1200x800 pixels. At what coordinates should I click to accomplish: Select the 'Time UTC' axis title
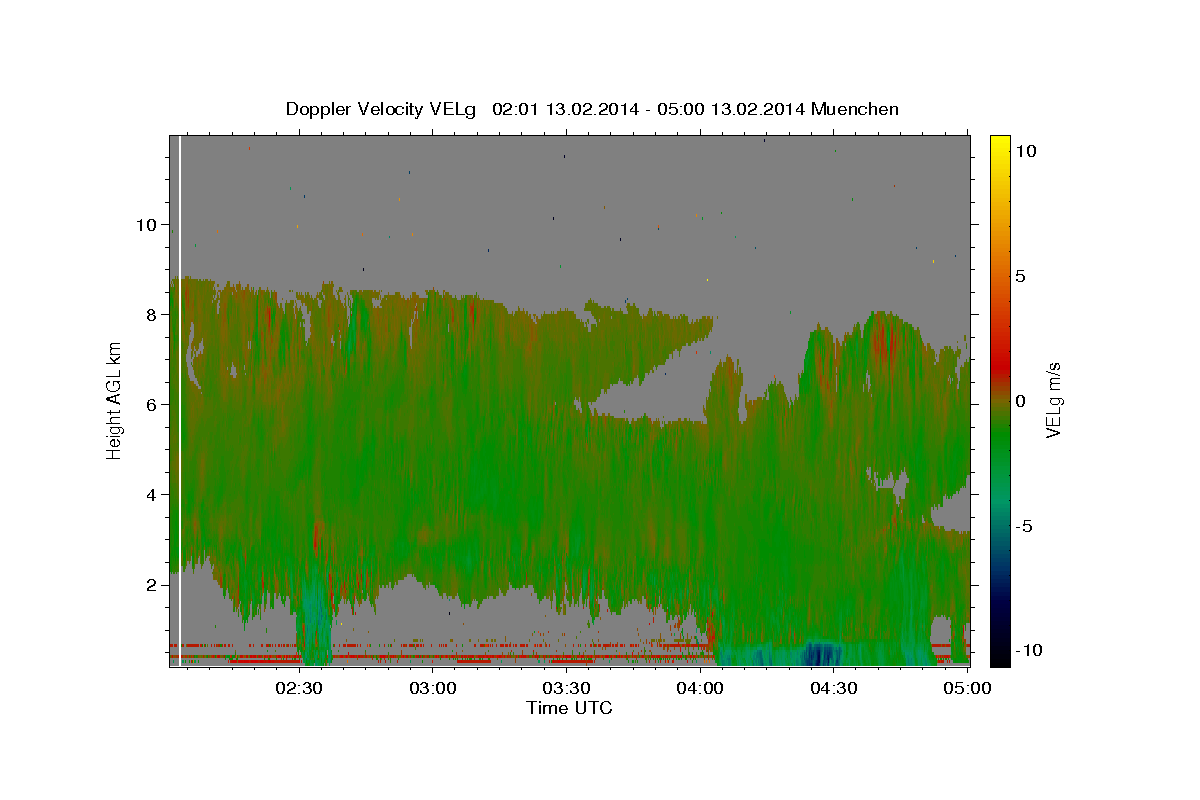[569, 708]
